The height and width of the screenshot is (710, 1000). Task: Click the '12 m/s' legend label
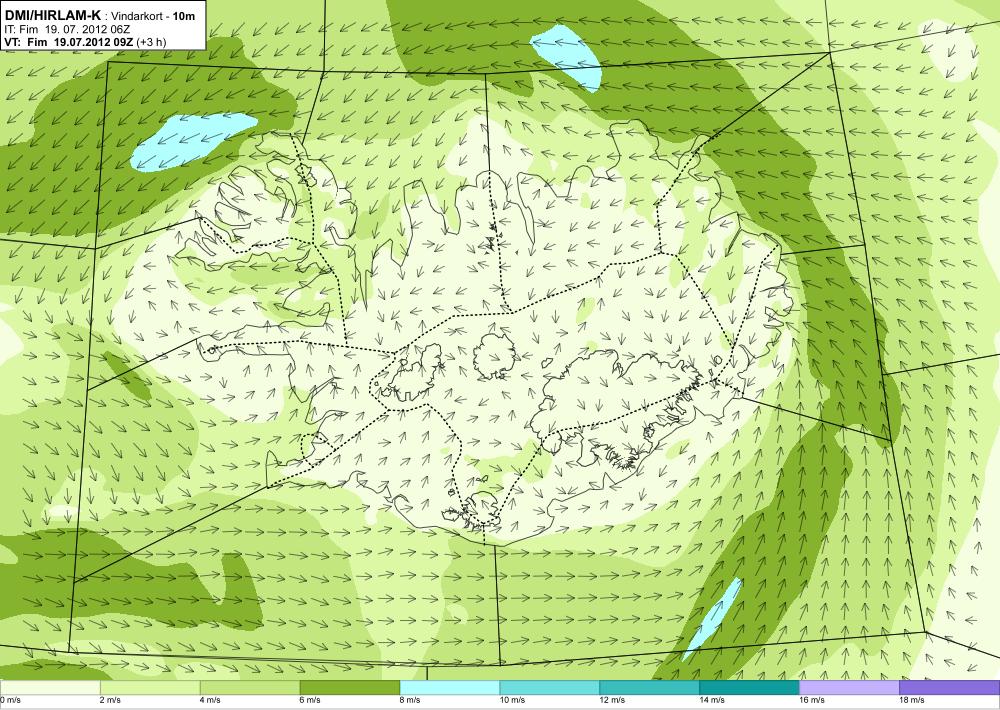pos(613,700)
